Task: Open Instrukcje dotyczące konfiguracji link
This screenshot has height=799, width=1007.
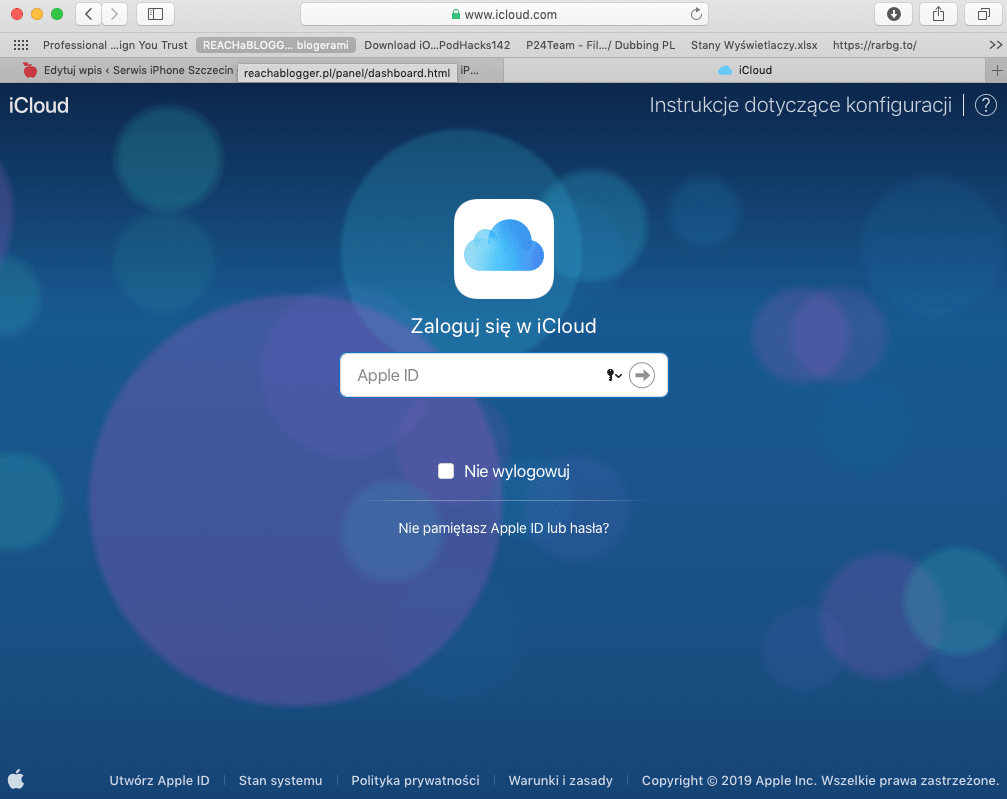Action: [800, 106]
